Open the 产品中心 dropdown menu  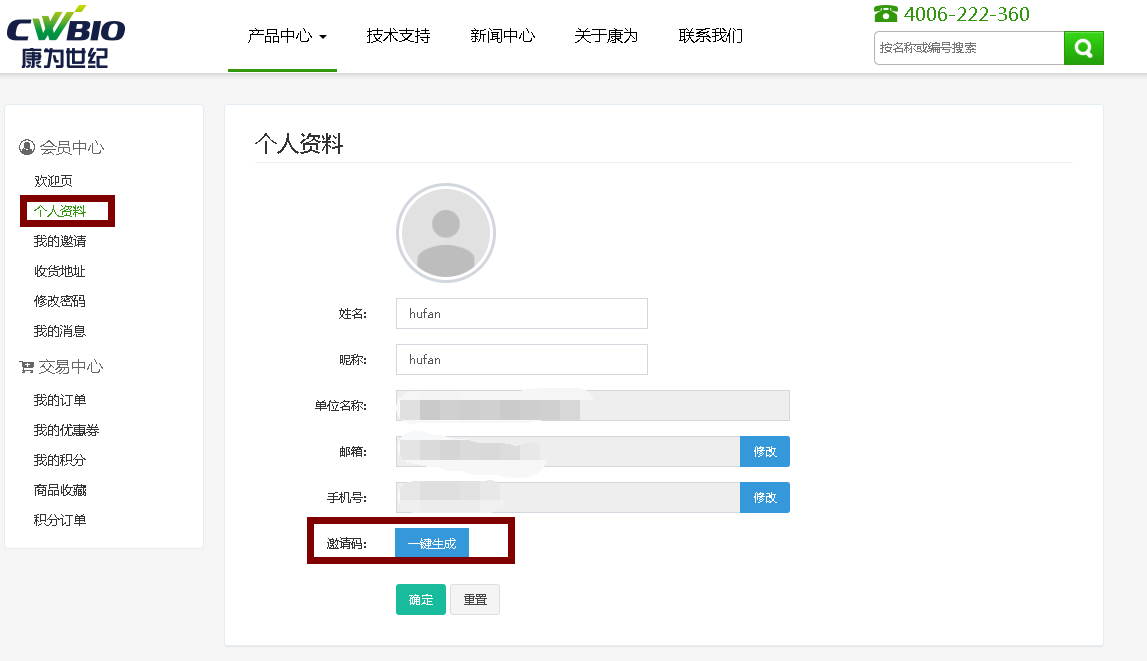[x=287, y=36]
